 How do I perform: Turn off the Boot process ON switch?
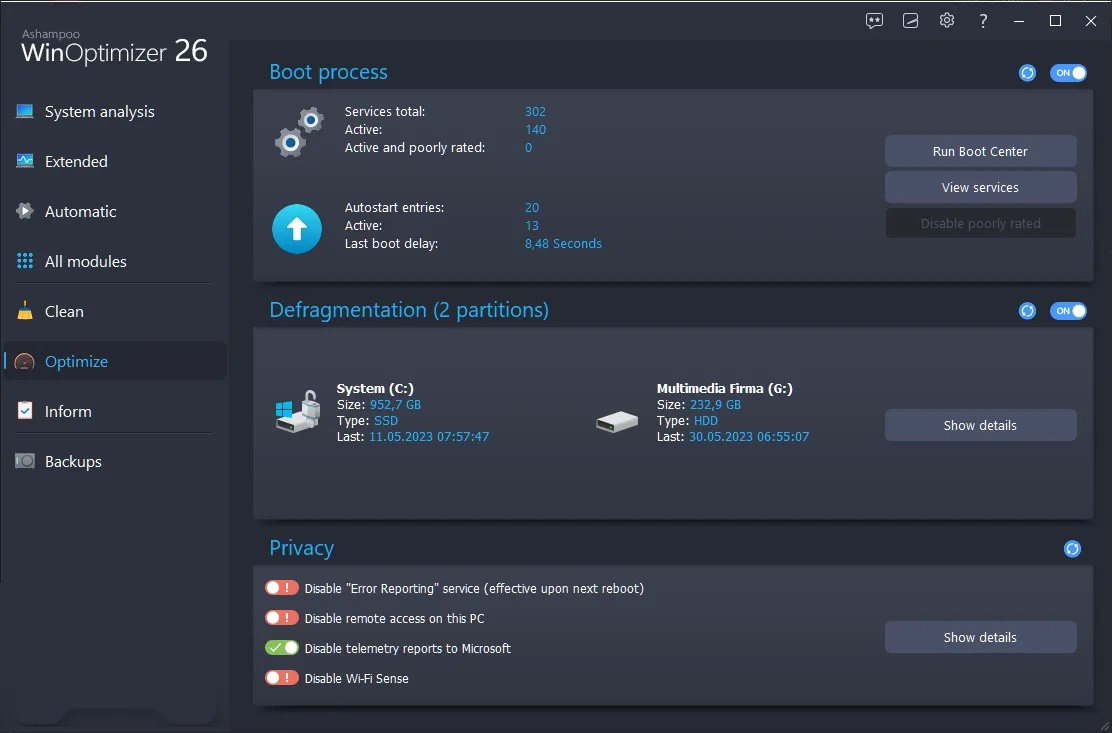[x=1068, y=72]
